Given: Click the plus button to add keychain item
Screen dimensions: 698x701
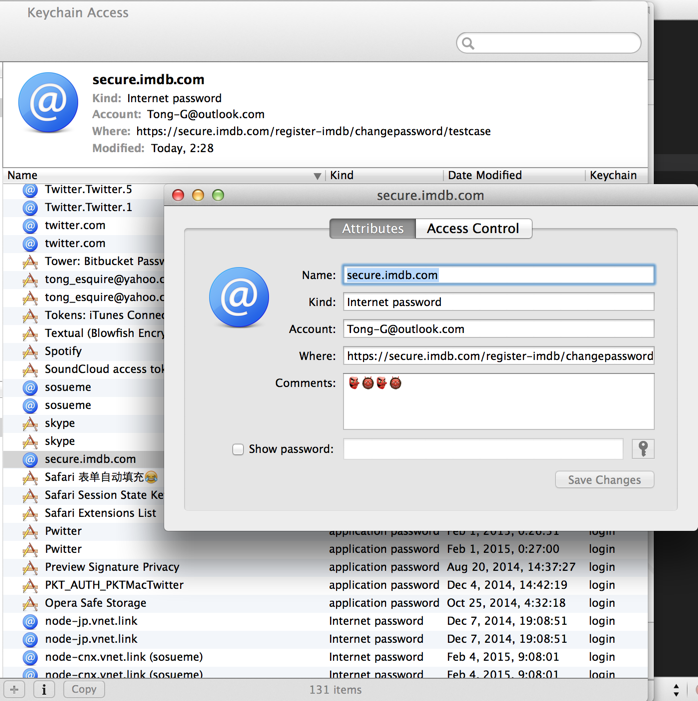Looking at the screenshot, I should pyautogui.click(x=14, y=689).
